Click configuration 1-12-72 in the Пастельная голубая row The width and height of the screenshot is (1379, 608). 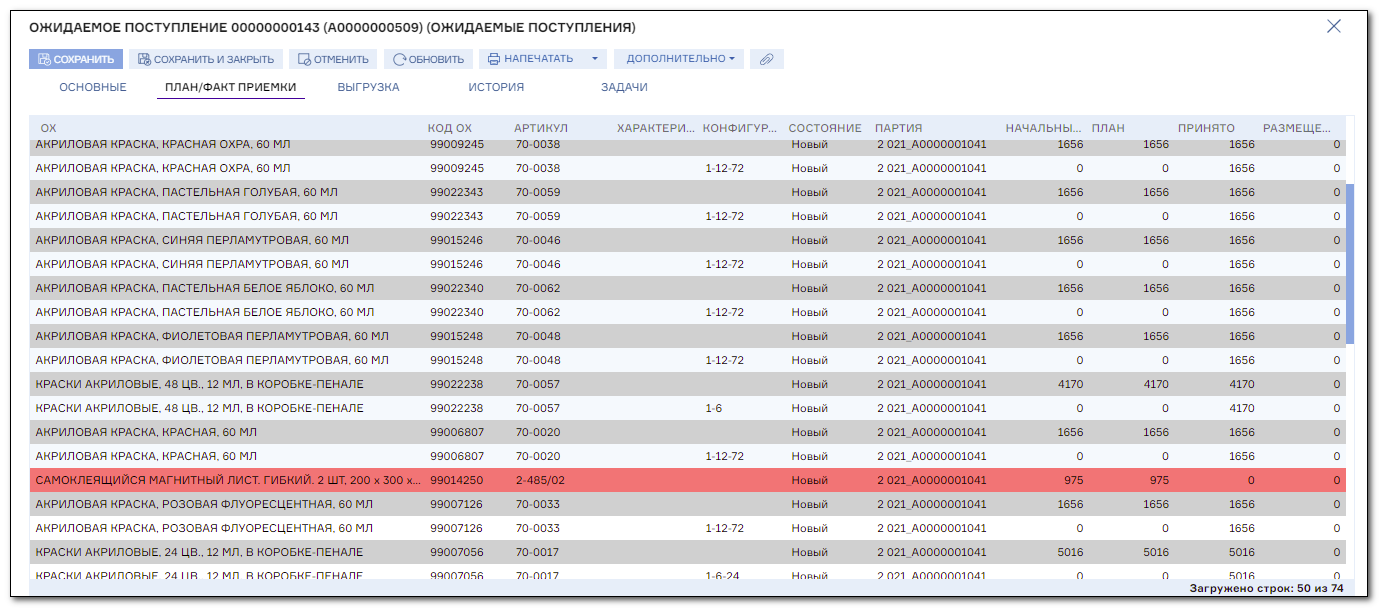click(725, 216)
